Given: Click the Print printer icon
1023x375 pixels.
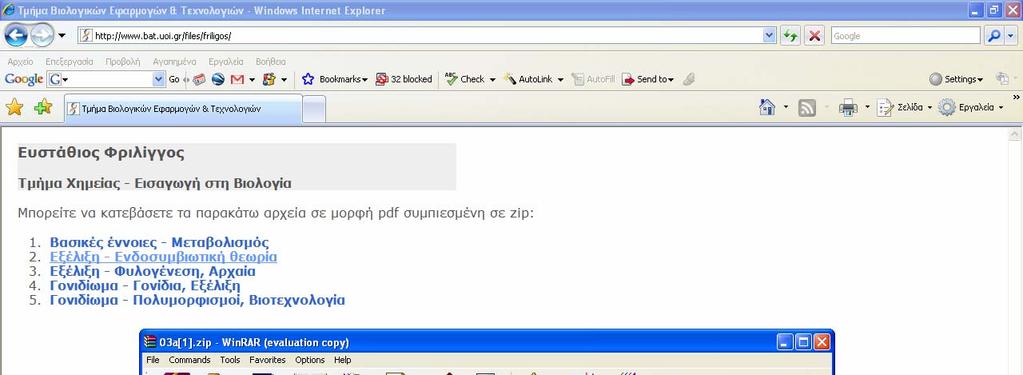Looking at the screenshot, I should pyautogui.click(x=847, y=107).
